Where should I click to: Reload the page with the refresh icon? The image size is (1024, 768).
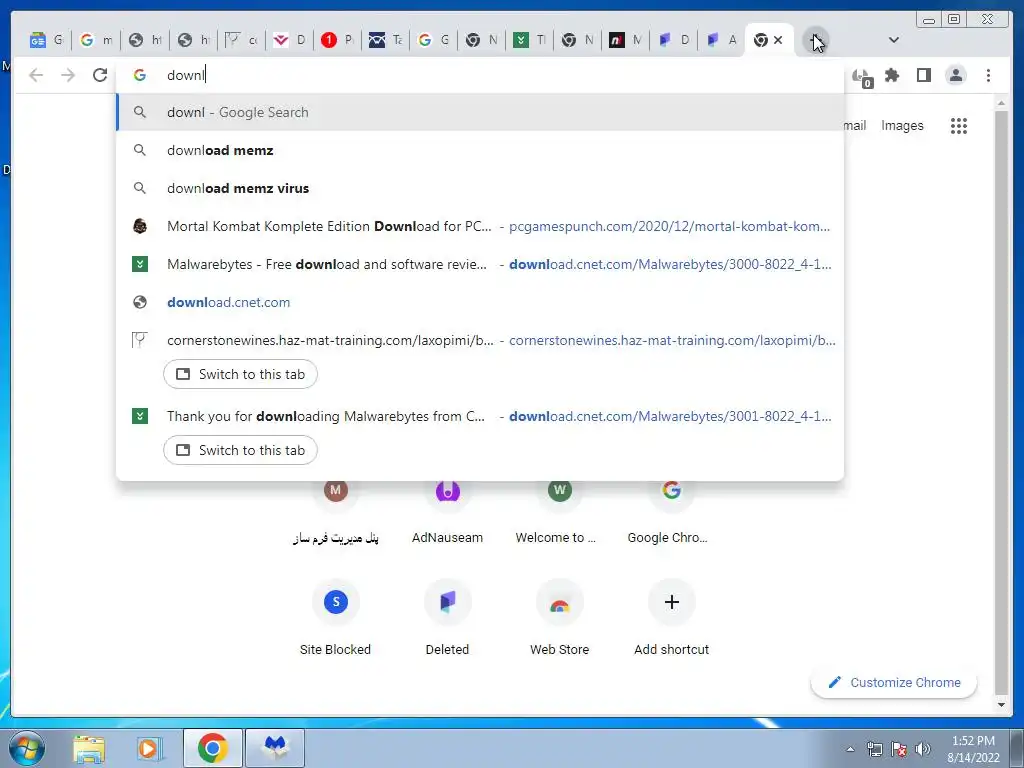[100, 75]
